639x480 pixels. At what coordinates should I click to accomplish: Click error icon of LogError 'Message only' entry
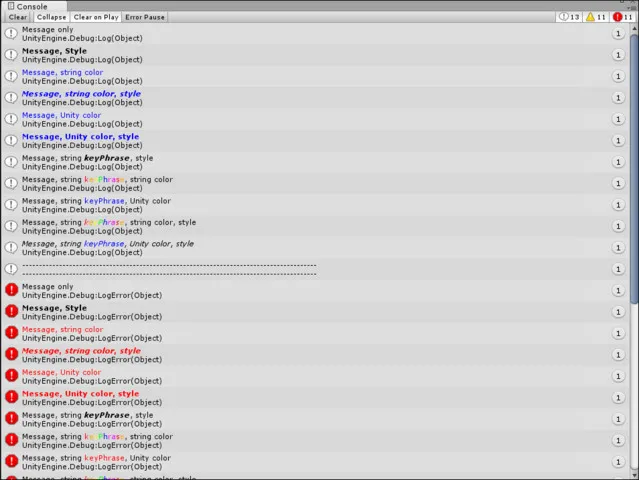11,291
